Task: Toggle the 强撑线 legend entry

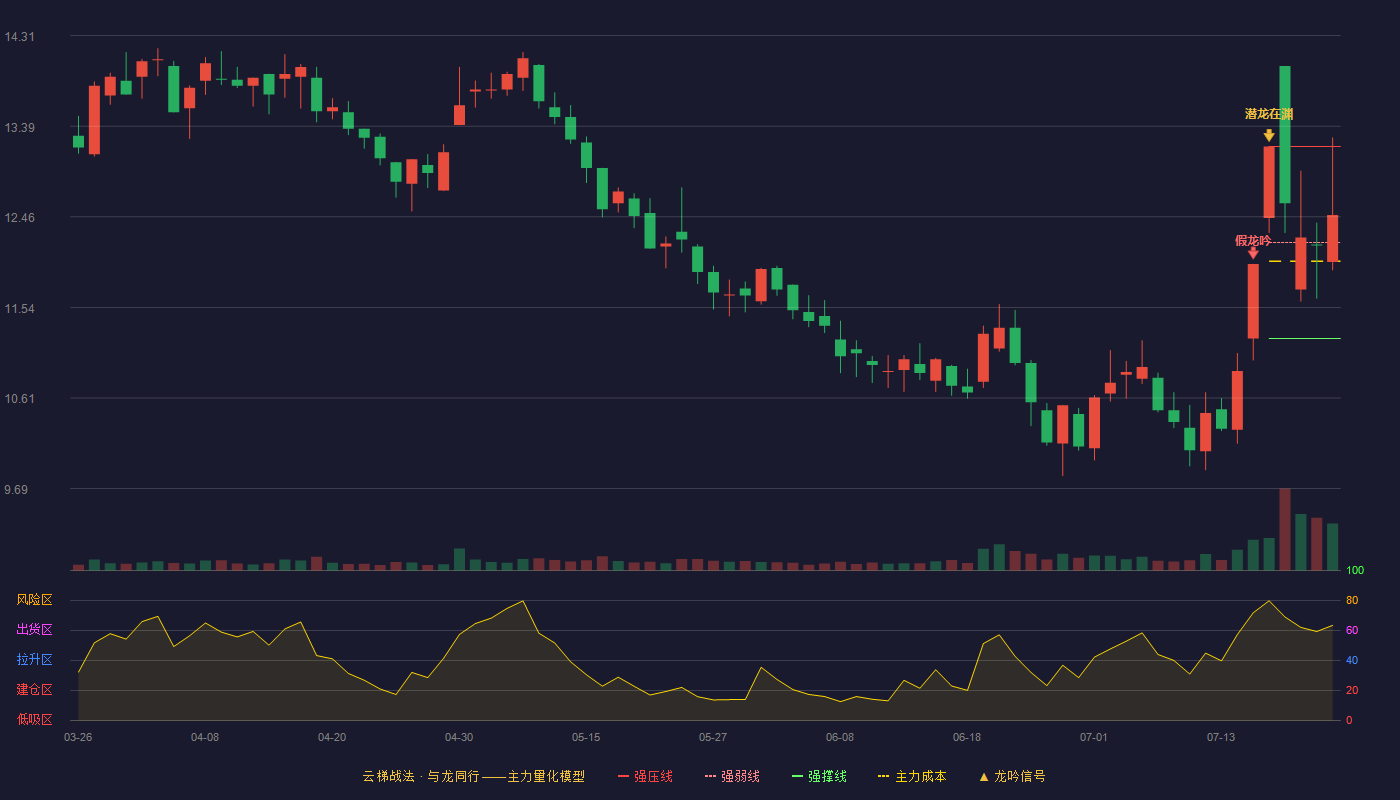Action: pyautogui.click(x=819, y=776)
